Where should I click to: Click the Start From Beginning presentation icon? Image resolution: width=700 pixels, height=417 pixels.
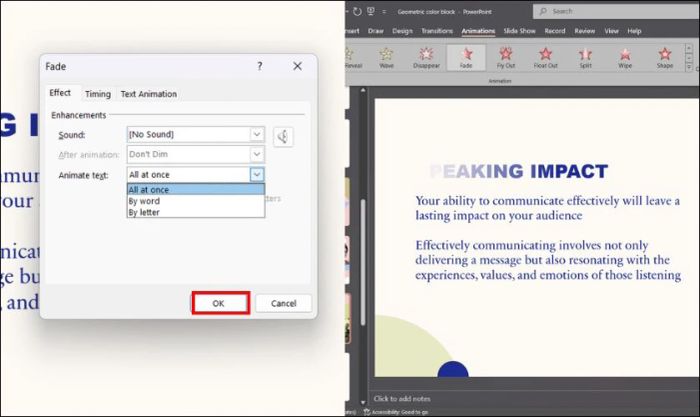[371, 12]
